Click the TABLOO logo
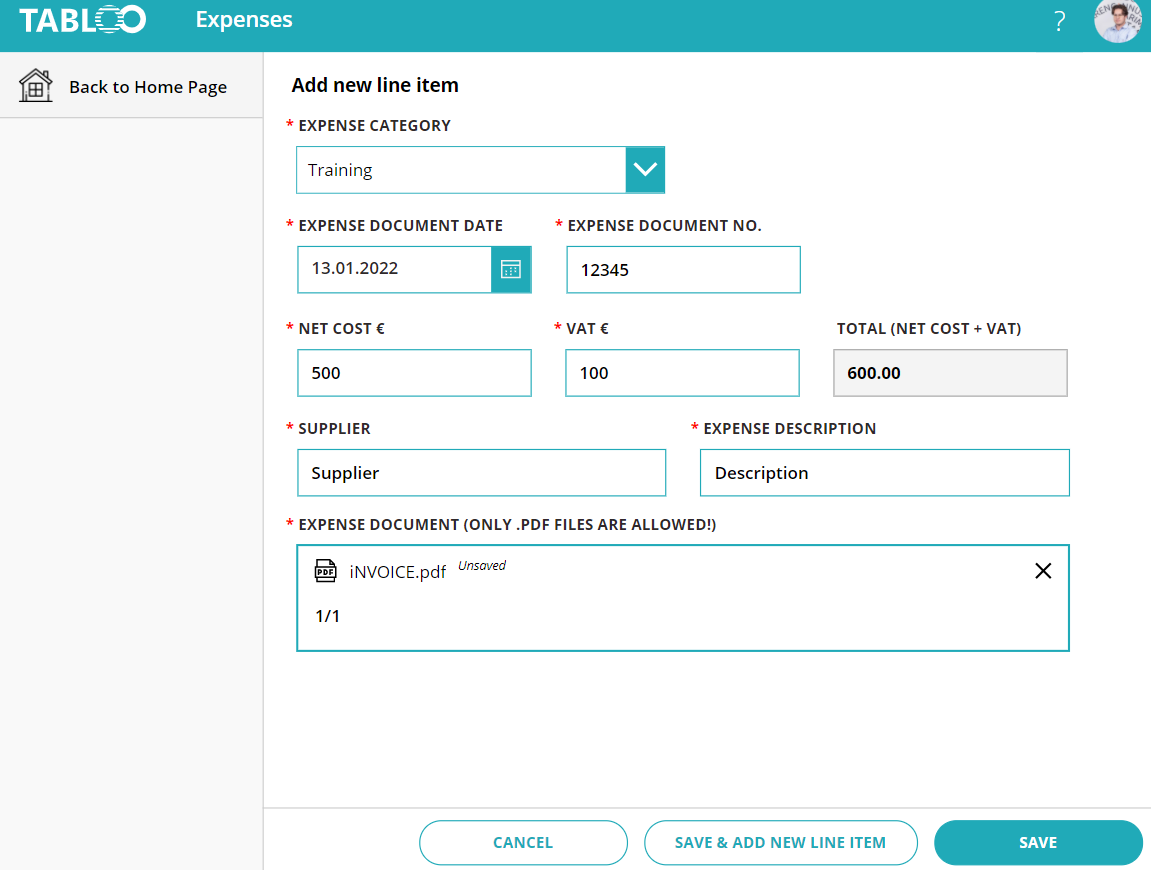This screenshot has height=870, width=1151. coord(82,20)
